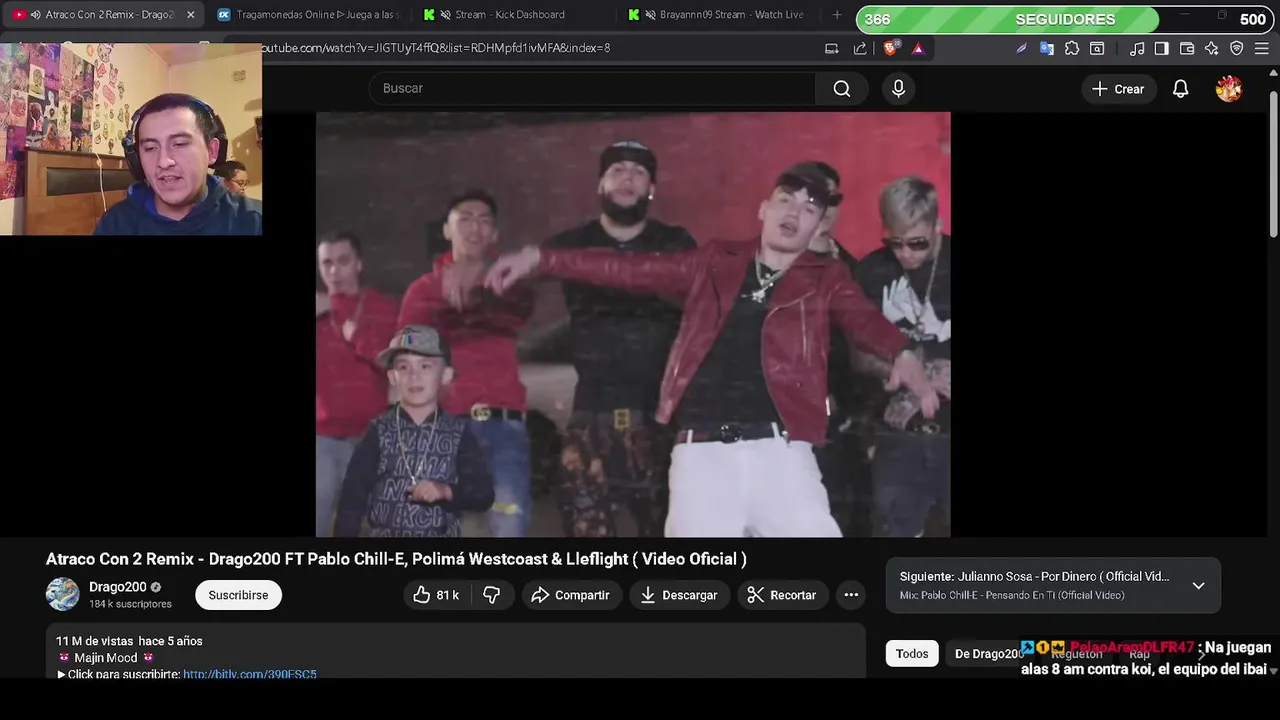Open a new browser tab
Viewport: 1280px width, 720px height.
pyautogui.click(x=837, y=15)
